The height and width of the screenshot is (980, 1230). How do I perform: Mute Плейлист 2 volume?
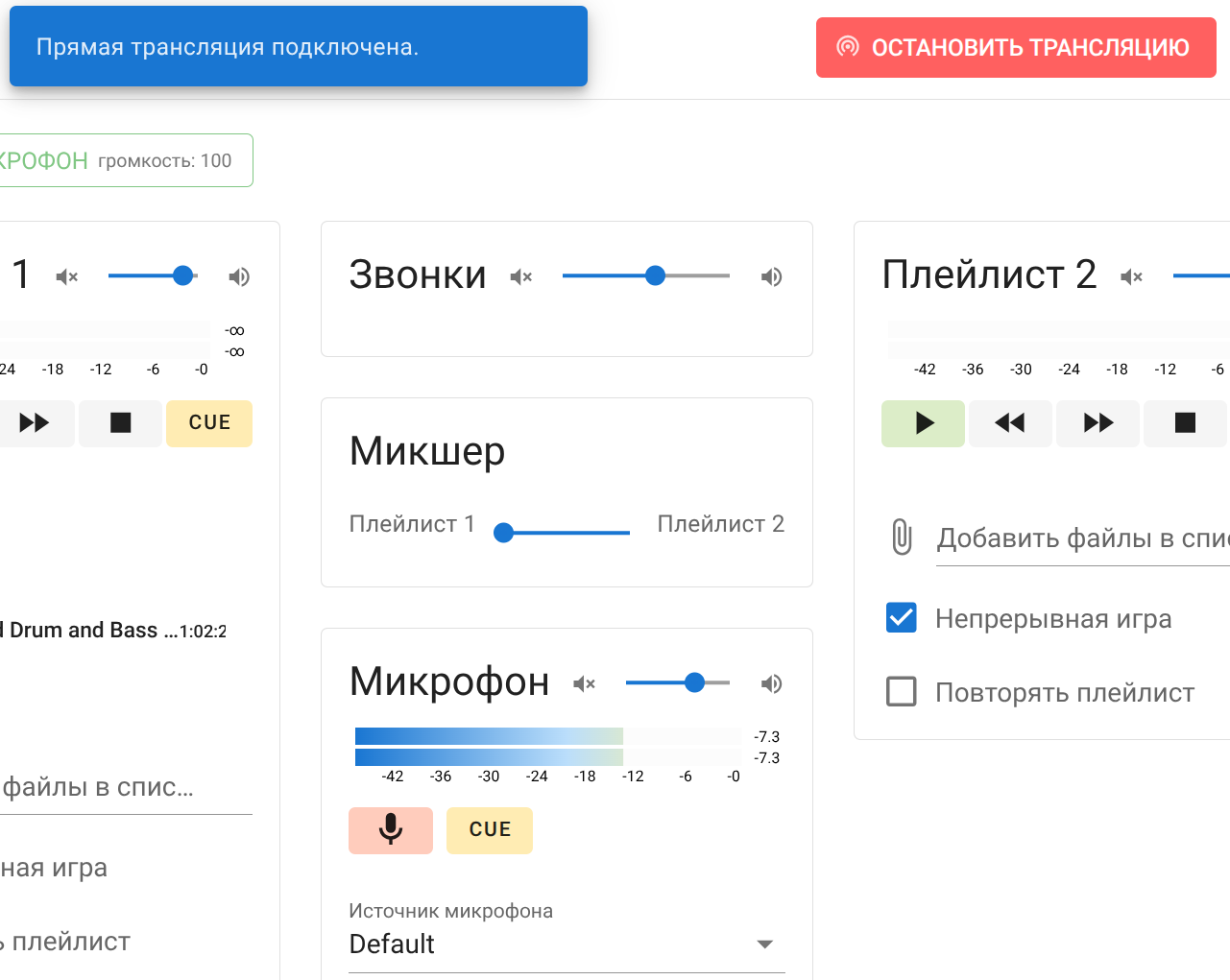point(1131,277)
